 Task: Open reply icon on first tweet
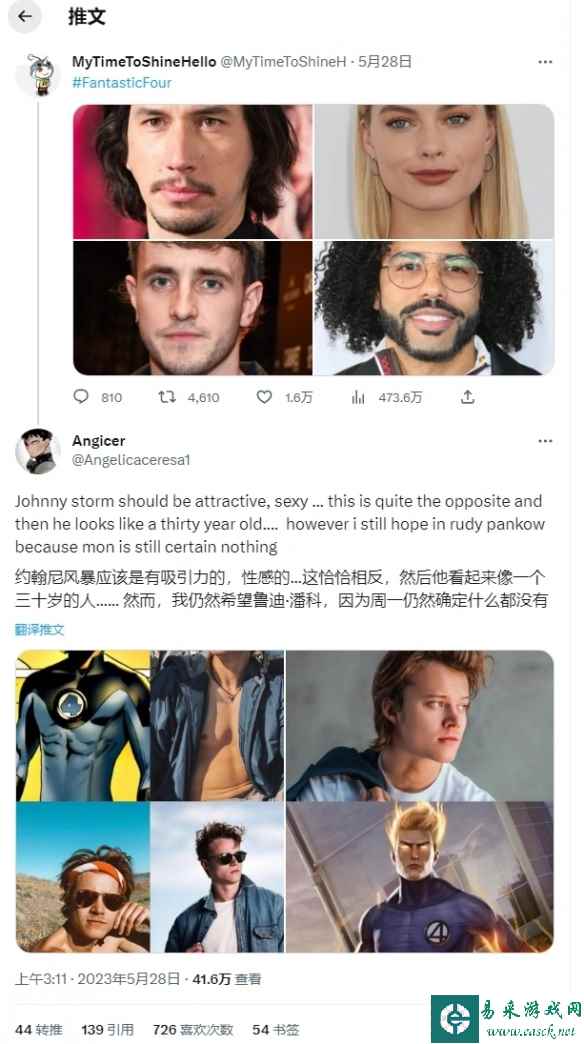(81, 397)
